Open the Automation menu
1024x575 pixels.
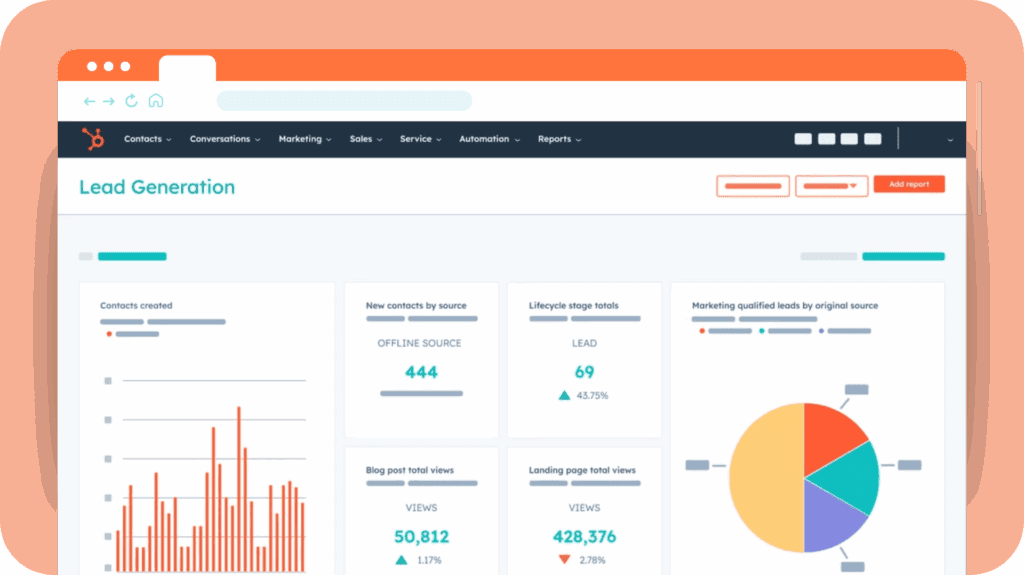[x=489, y=139]
